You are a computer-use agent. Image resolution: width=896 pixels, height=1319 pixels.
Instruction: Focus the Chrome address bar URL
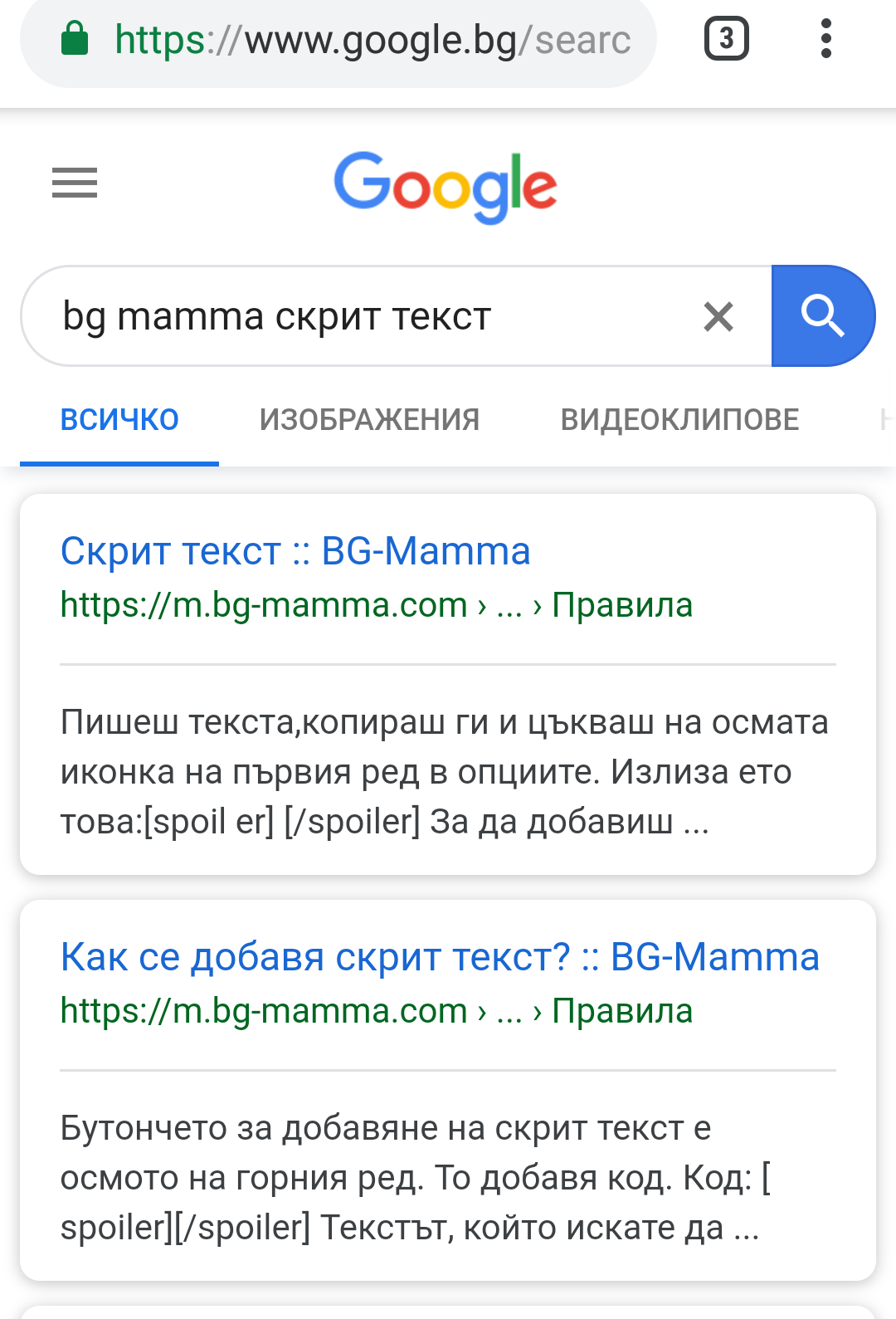(x=373, y=40)
